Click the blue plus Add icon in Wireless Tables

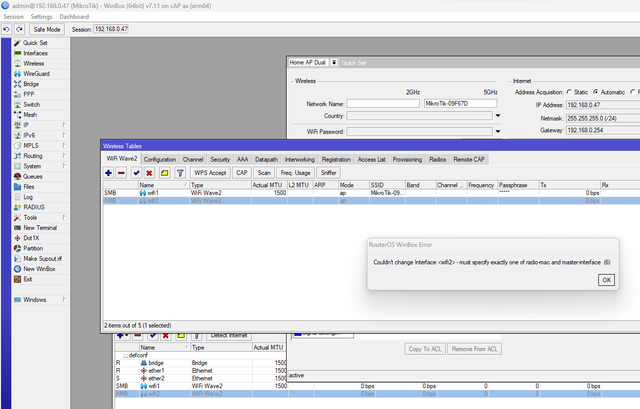click(108, 173)
